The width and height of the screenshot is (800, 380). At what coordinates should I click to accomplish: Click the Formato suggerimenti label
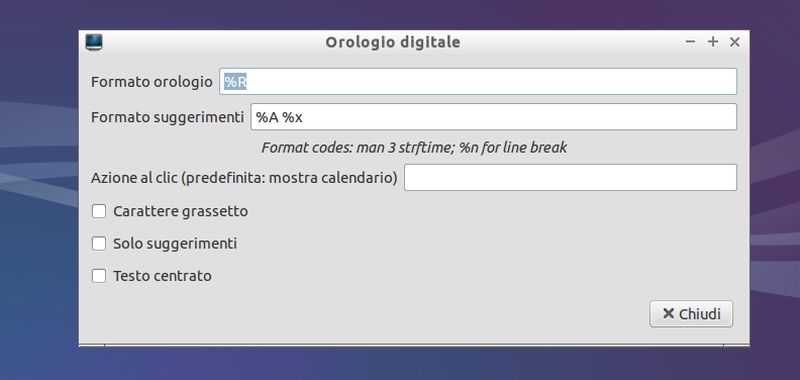point(167,117)
